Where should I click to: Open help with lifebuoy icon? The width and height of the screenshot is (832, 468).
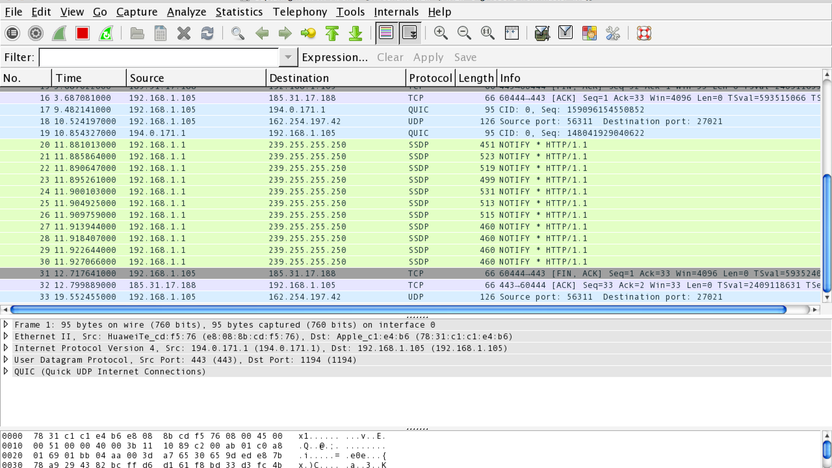[644, 33]
